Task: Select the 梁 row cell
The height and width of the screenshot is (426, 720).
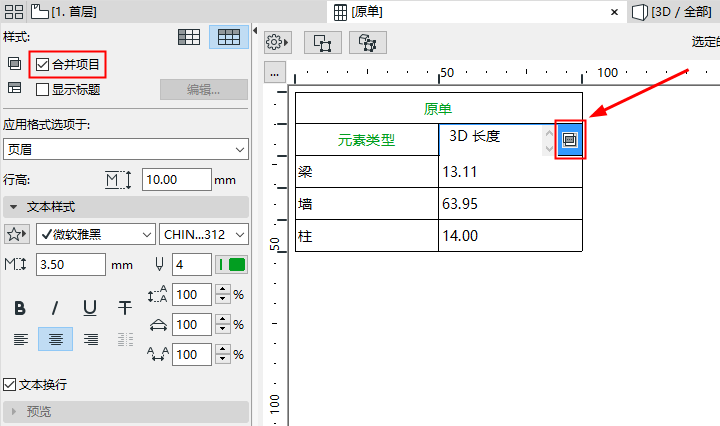Action: [367, 172]
